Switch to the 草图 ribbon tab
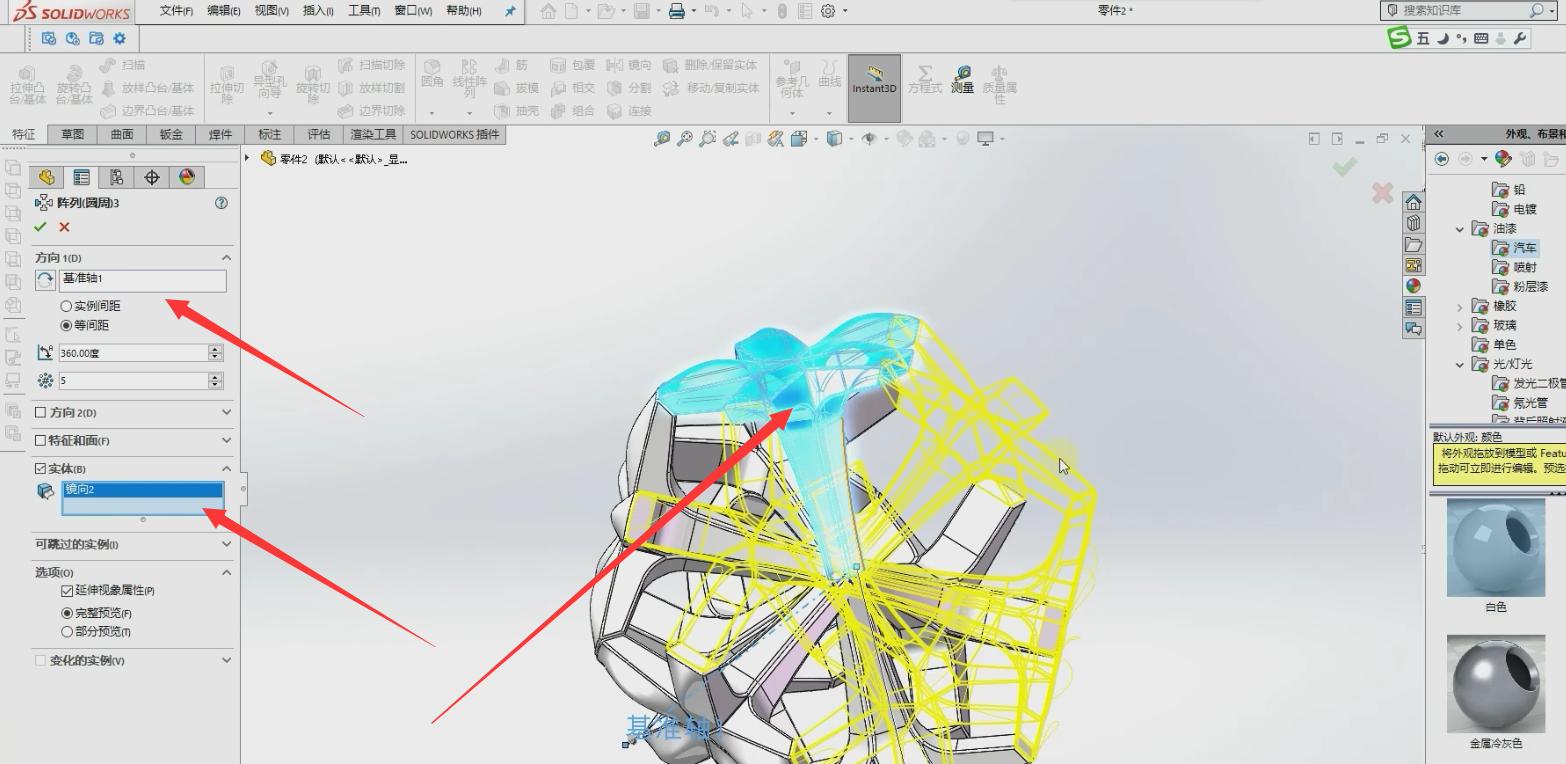Image resolution: width=1566 pixels, height=764 pixels. pos(70,133)
